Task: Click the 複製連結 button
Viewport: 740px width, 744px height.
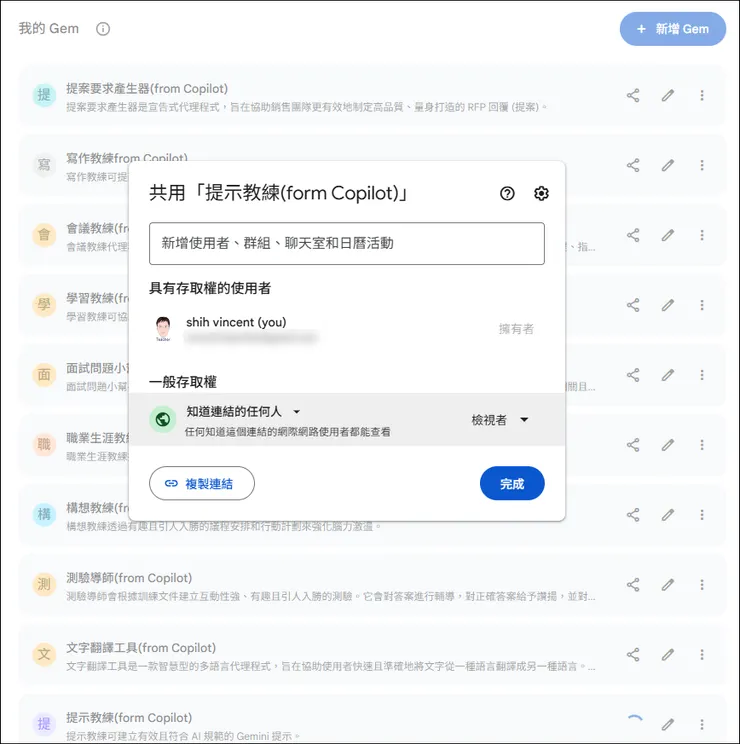Action: pos(202,484)
